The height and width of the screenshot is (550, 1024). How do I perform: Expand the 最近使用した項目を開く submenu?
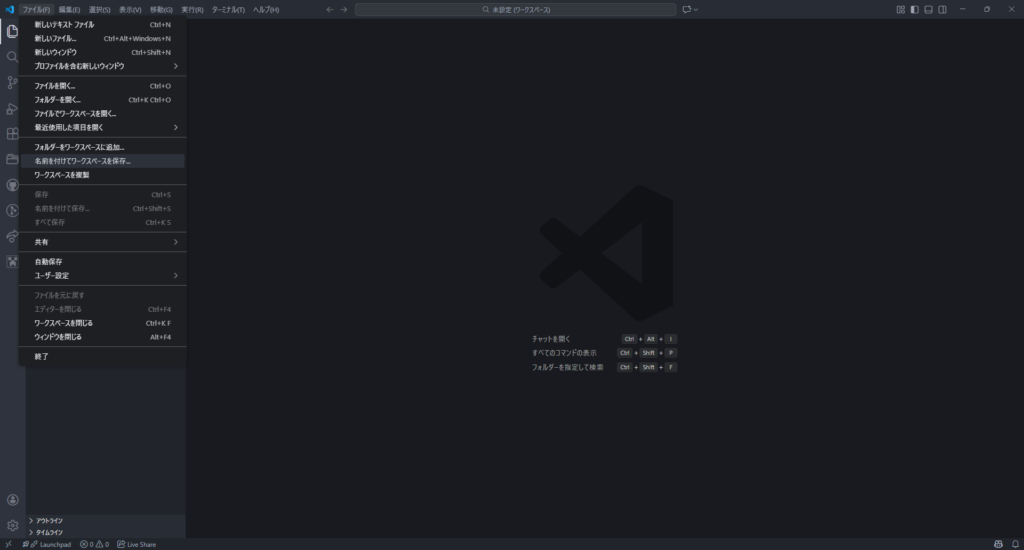pos(102,127)
